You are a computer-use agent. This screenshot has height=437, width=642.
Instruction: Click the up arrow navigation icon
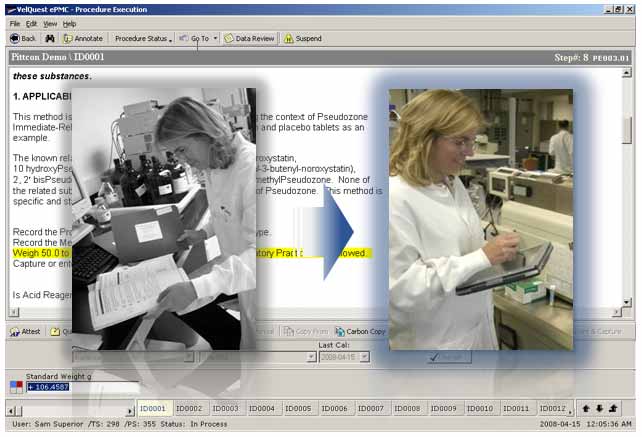pos(586,408)
